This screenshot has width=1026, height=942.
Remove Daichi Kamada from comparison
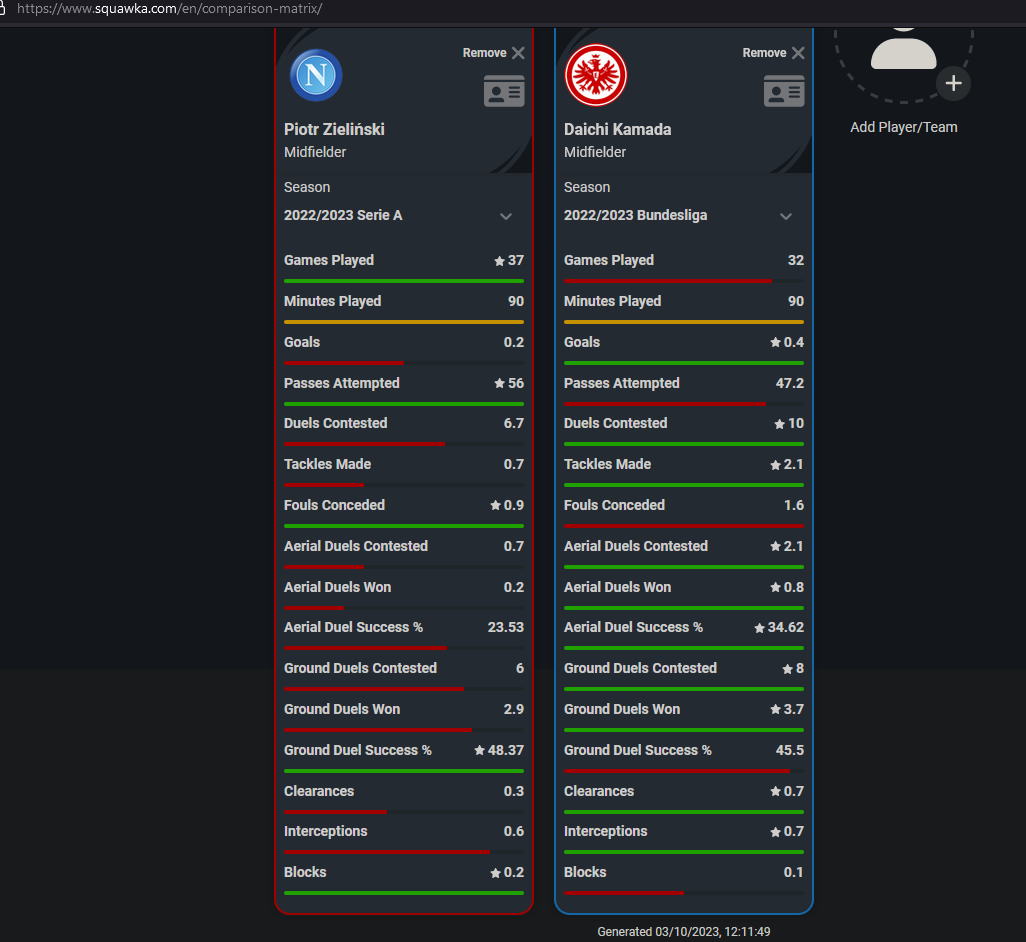773,53
